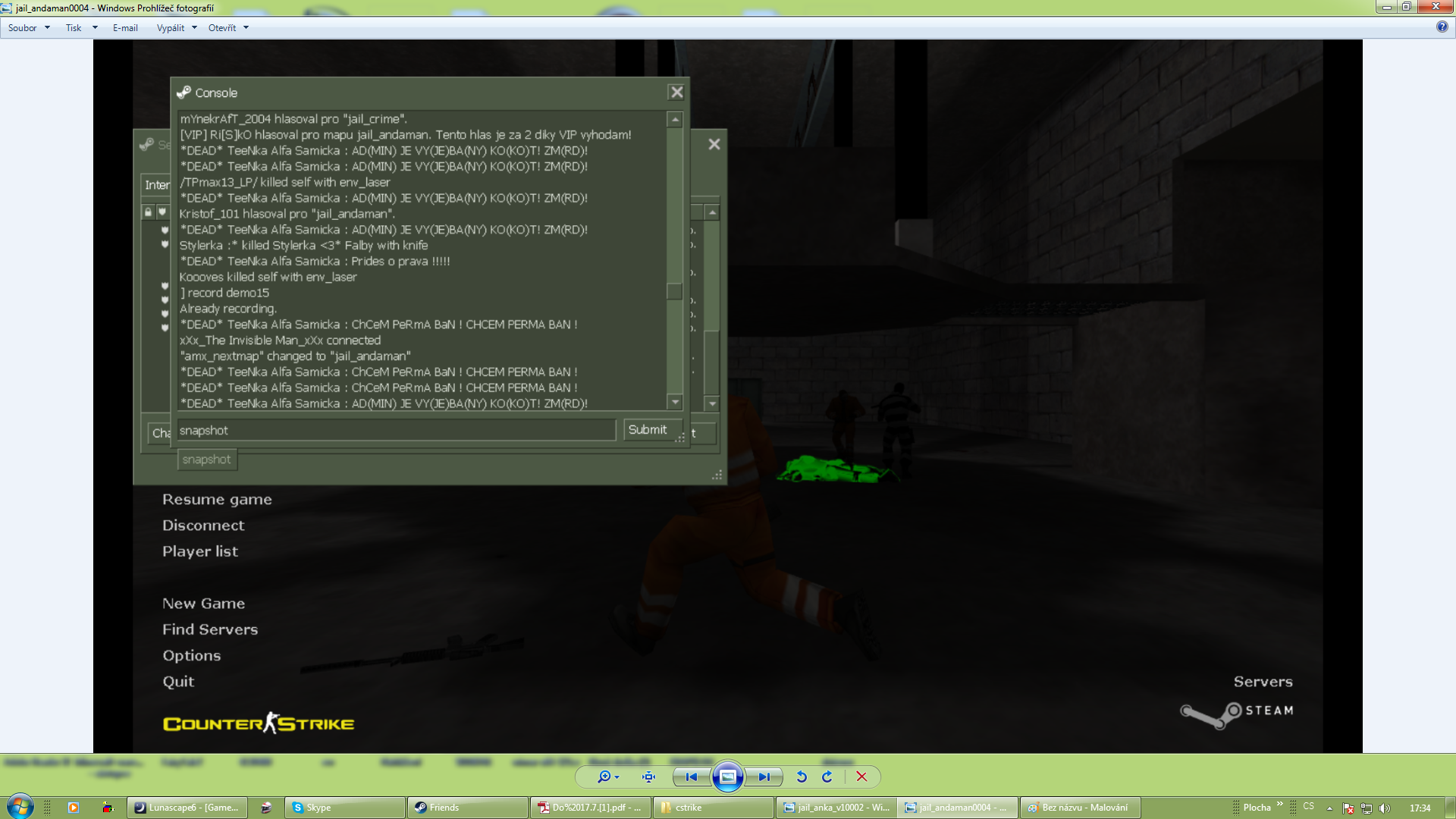
Task: Rotate photo counterclockwise
Action: tap(802, 777)
